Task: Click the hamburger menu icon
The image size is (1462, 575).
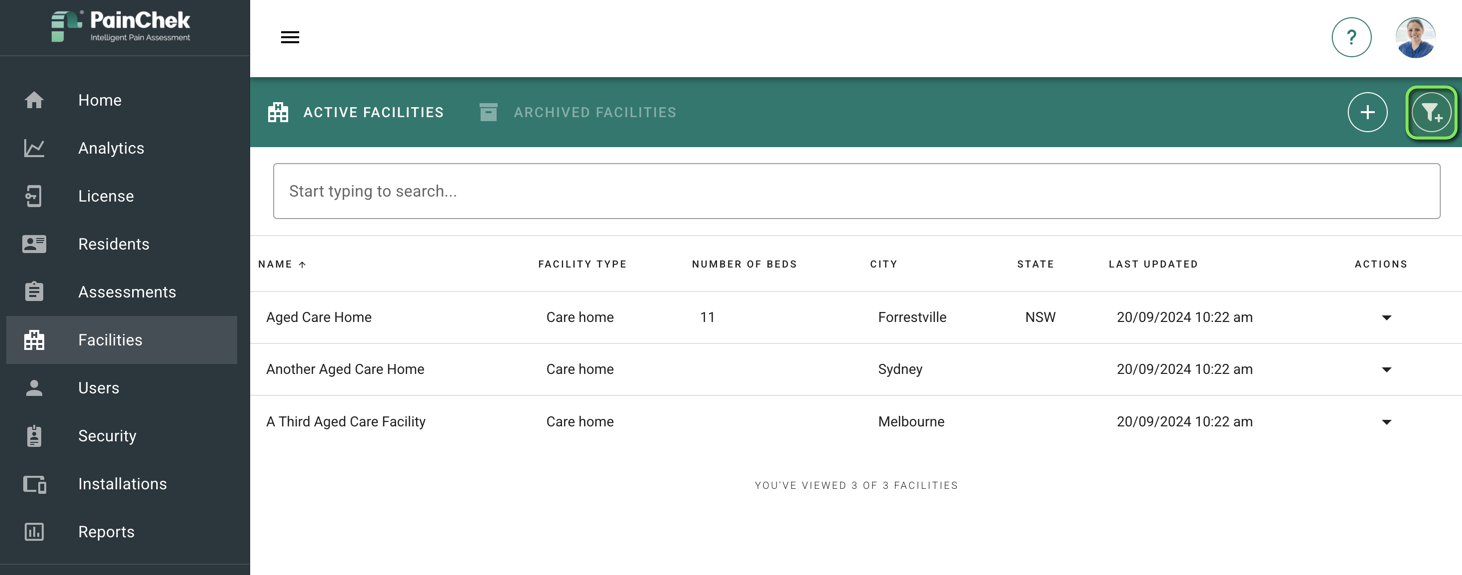Action: point(290,38)
